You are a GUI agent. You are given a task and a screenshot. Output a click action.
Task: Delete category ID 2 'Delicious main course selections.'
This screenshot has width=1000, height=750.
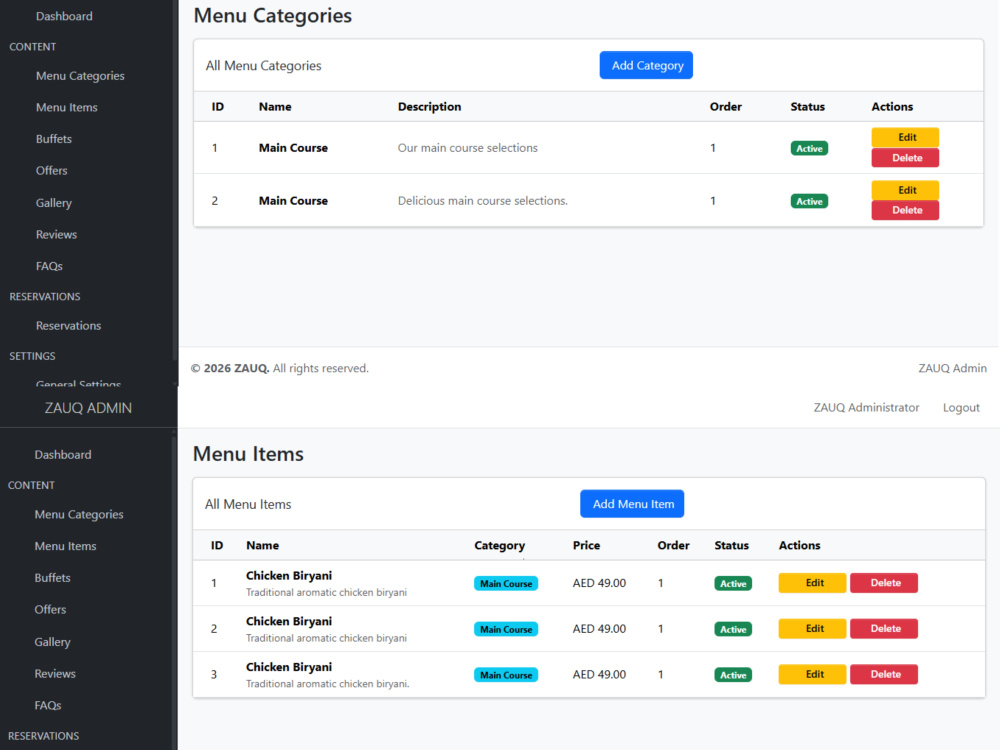pos(905,210)
